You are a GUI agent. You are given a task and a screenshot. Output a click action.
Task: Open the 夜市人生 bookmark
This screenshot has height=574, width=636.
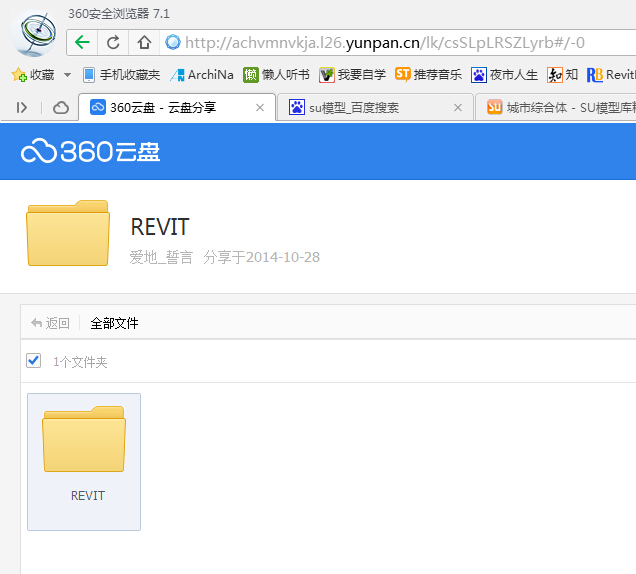[x=504, y=75]
